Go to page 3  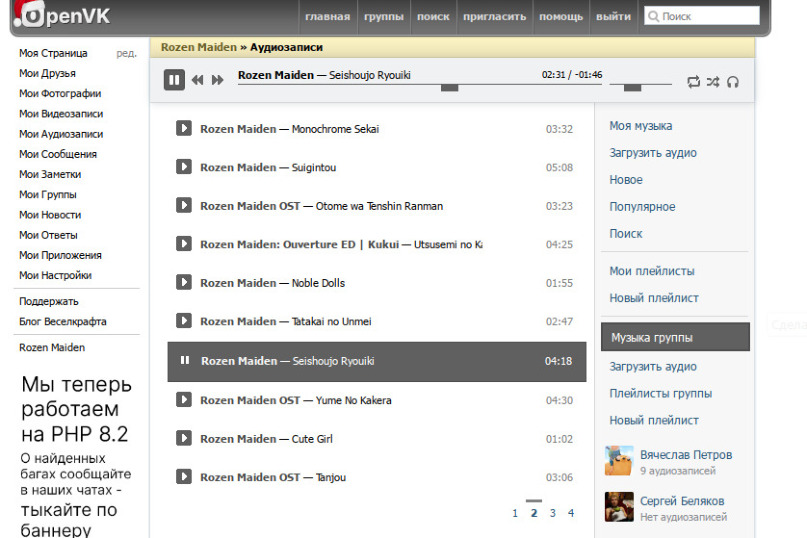[x=552, y=513]
